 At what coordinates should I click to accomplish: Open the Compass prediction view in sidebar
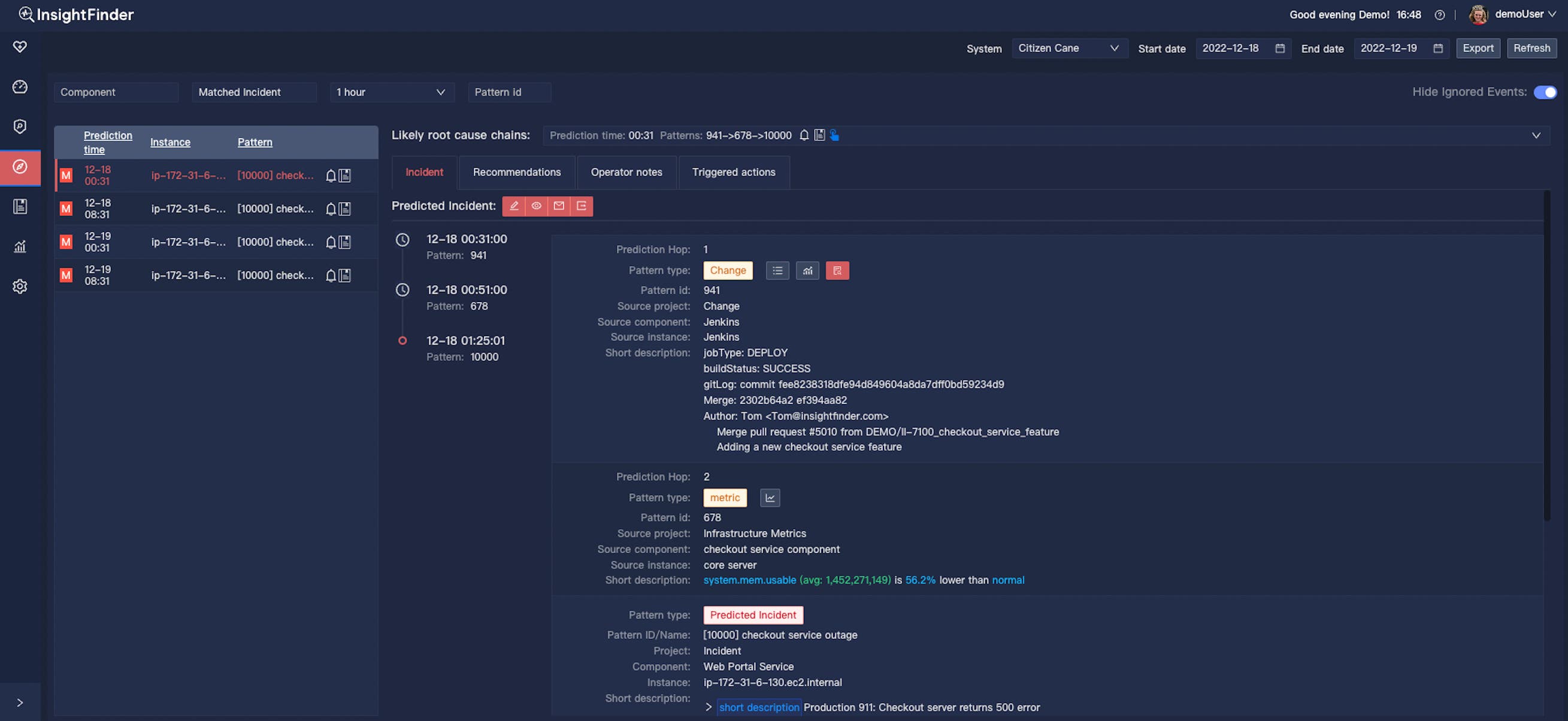20,167
